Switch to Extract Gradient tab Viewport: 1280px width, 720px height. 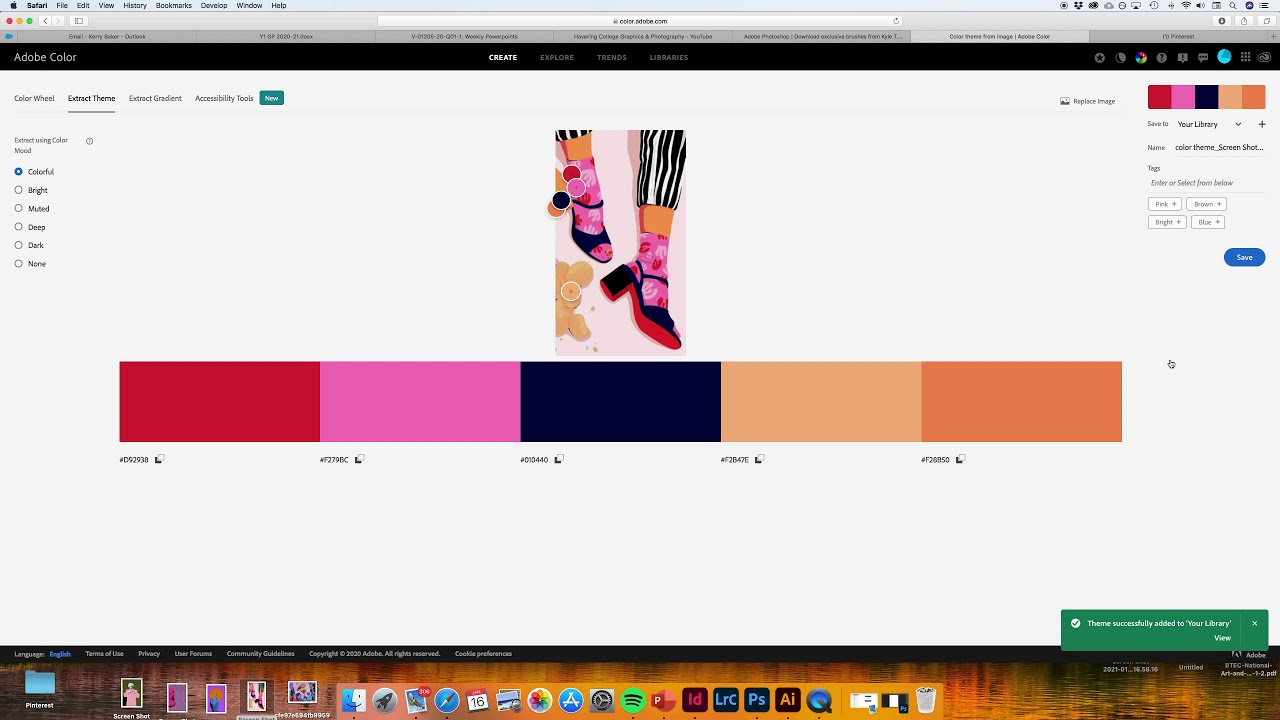(x=155, y=98)
